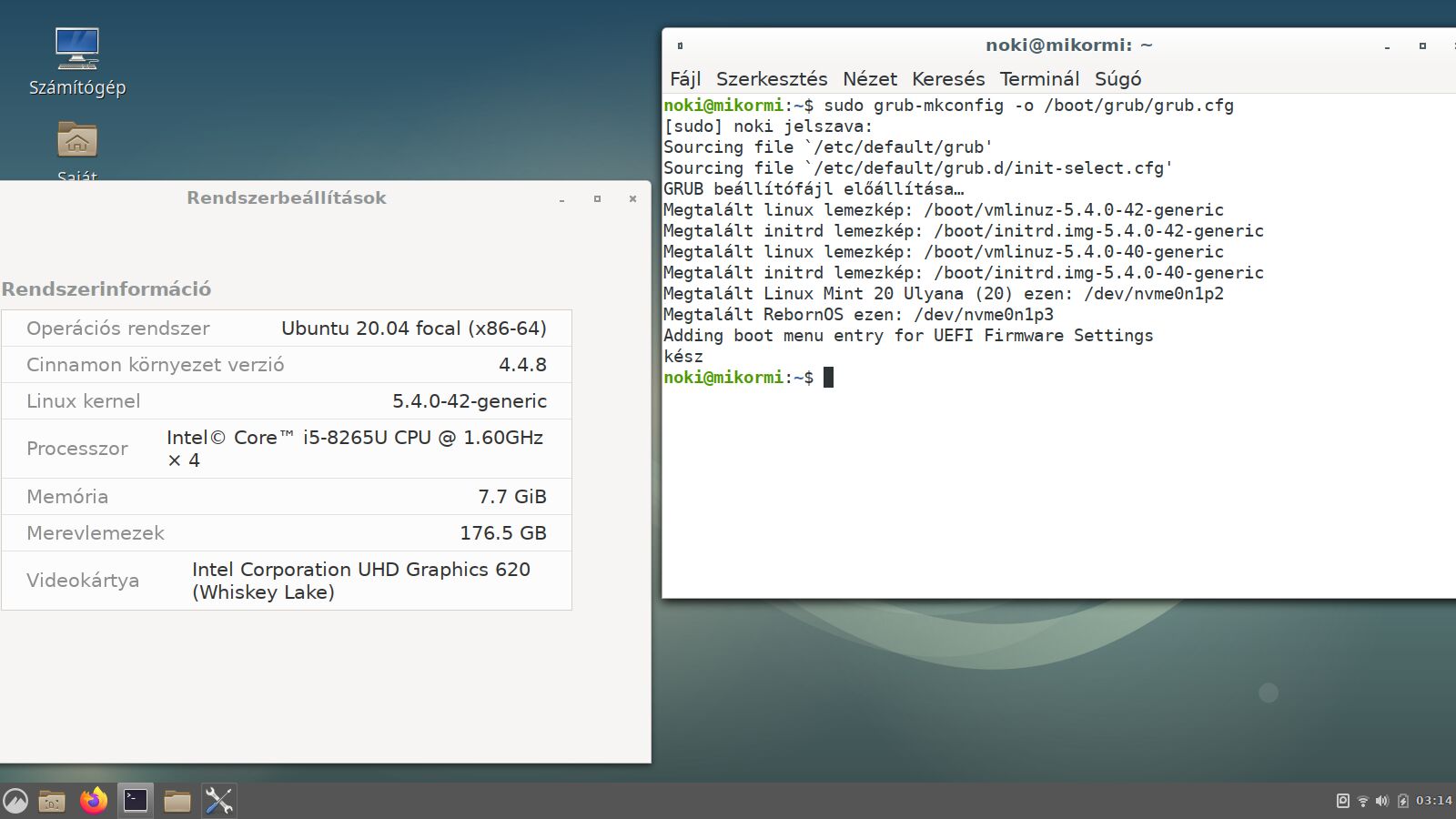Click the show desktop folder icon in panel
The width and height of the screenshot is (1456, 819).
[x=52, y=801]
